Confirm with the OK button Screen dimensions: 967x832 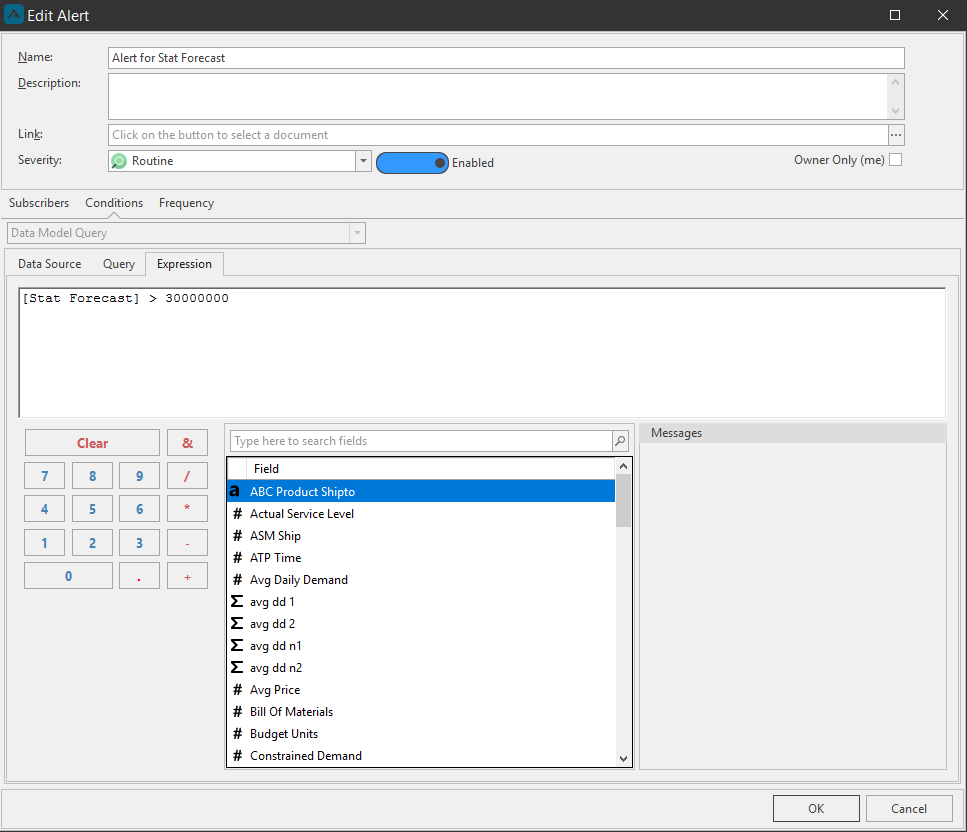click(x=816, y=809)
